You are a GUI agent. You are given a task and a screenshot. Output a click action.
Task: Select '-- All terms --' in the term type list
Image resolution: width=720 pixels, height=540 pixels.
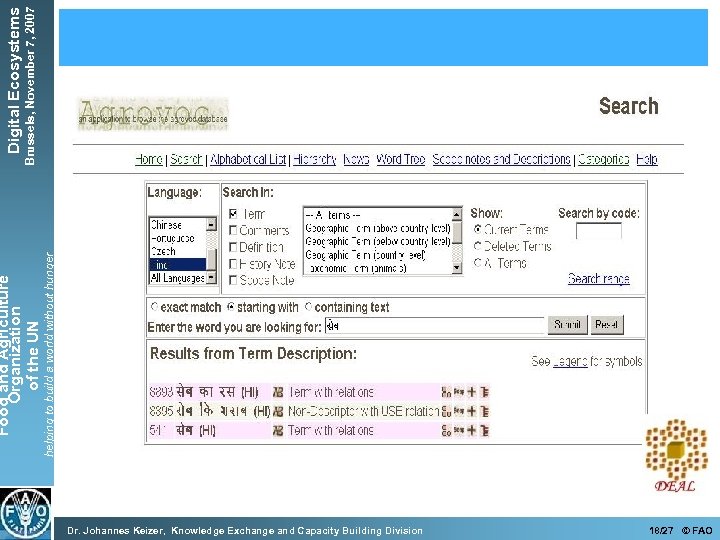377,215
